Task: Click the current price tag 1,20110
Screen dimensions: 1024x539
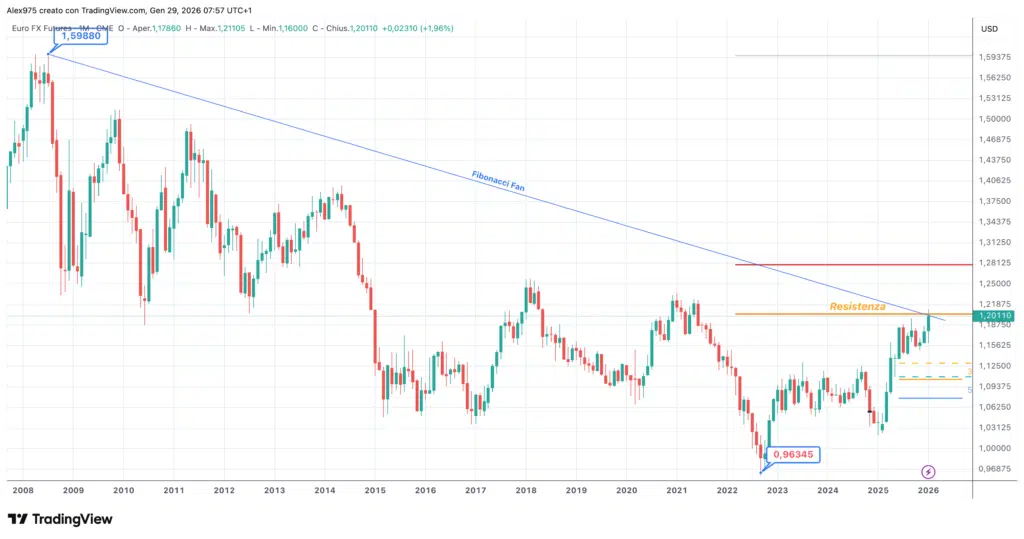Action: [x=996, y=316]
